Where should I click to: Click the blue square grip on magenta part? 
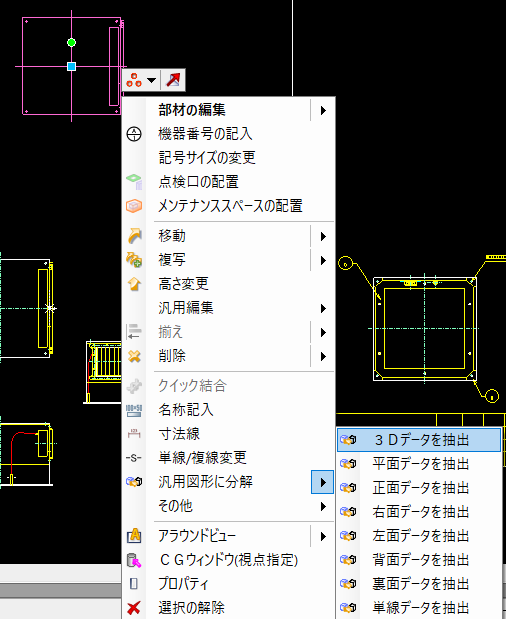tap(71, 66)
